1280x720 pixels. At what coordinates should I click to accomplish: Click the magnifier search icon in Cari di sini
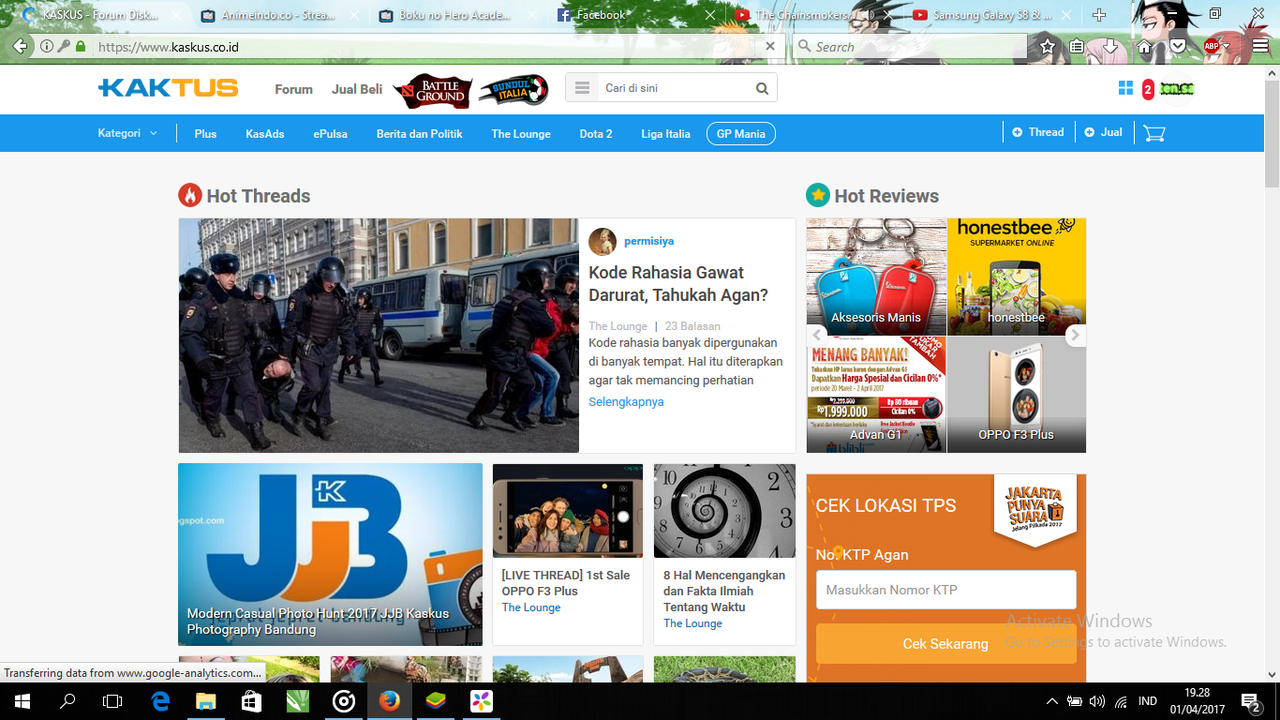(x=762, y=88)
